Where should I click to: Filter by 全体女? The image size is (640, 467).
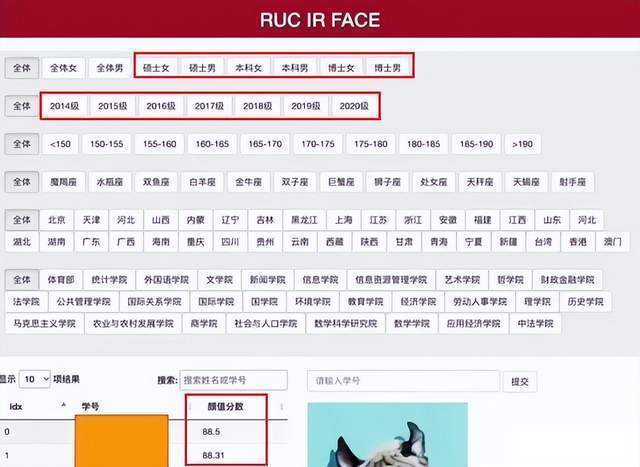click(x=63, y=68)
